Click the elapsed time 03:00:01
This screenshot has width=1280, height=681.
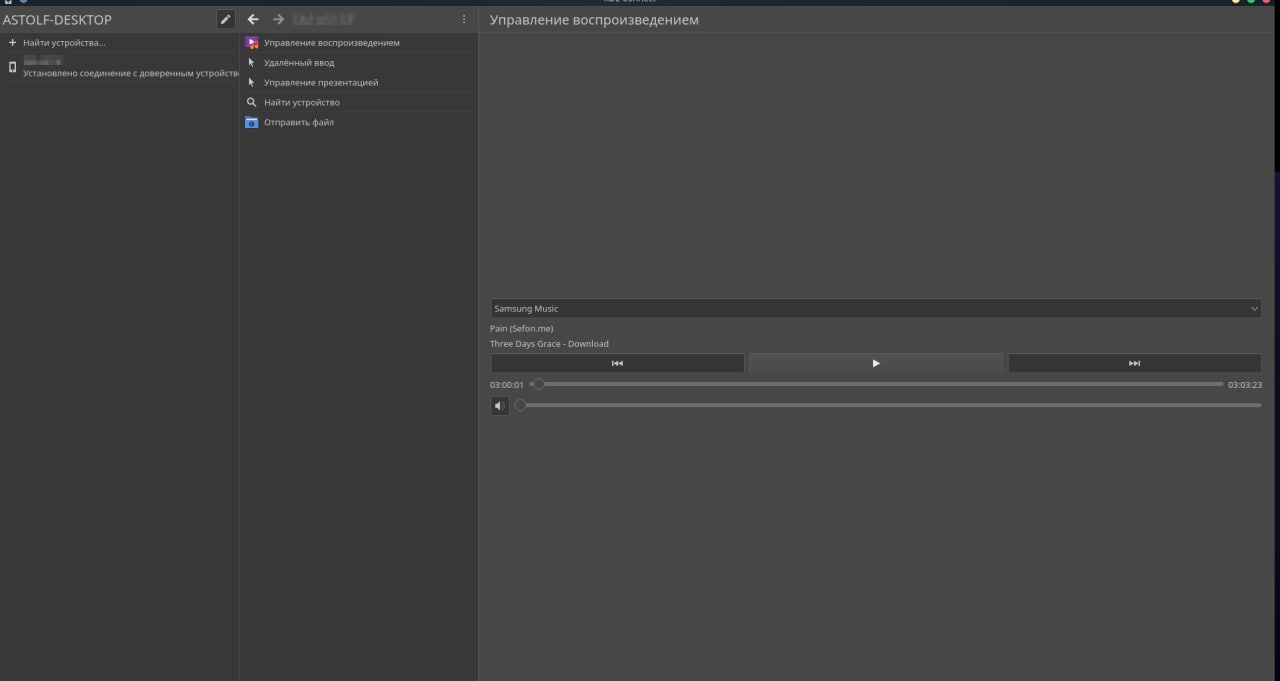pos(507,385)
